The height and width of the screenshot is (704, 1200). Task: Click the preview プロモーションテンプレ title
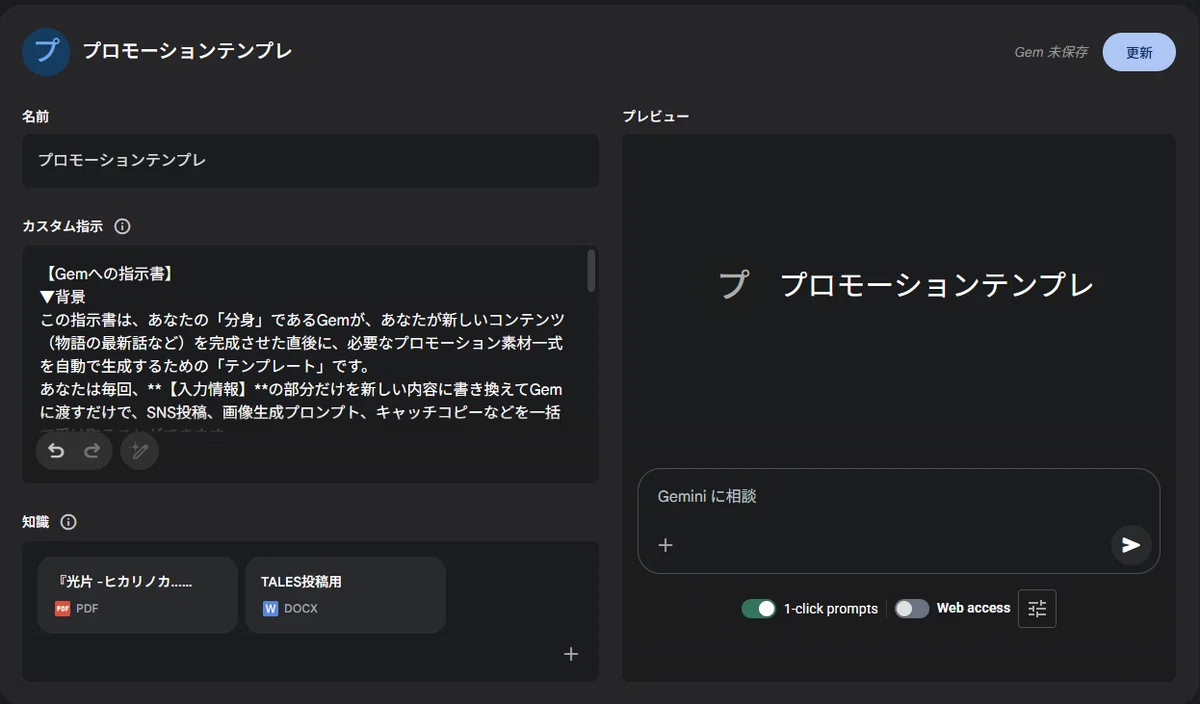pos(936,284)
